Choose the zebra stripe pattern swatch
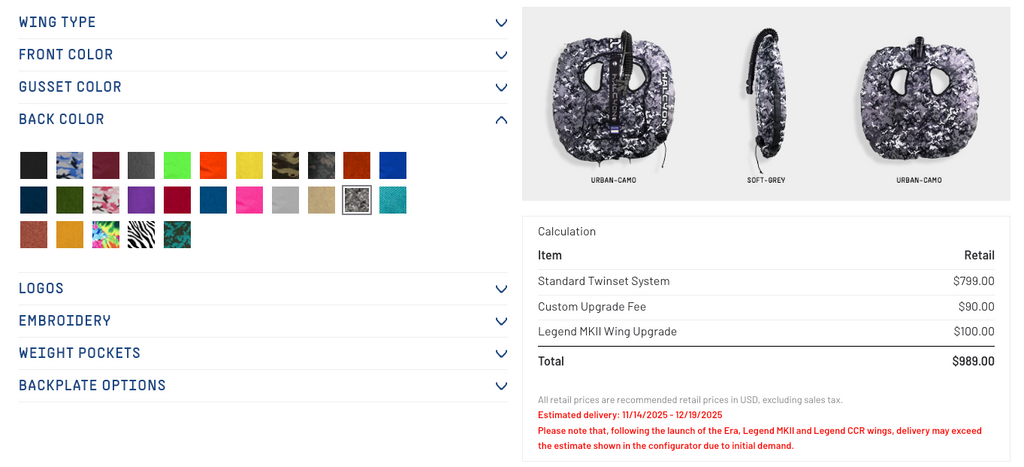 pos(141,235)
